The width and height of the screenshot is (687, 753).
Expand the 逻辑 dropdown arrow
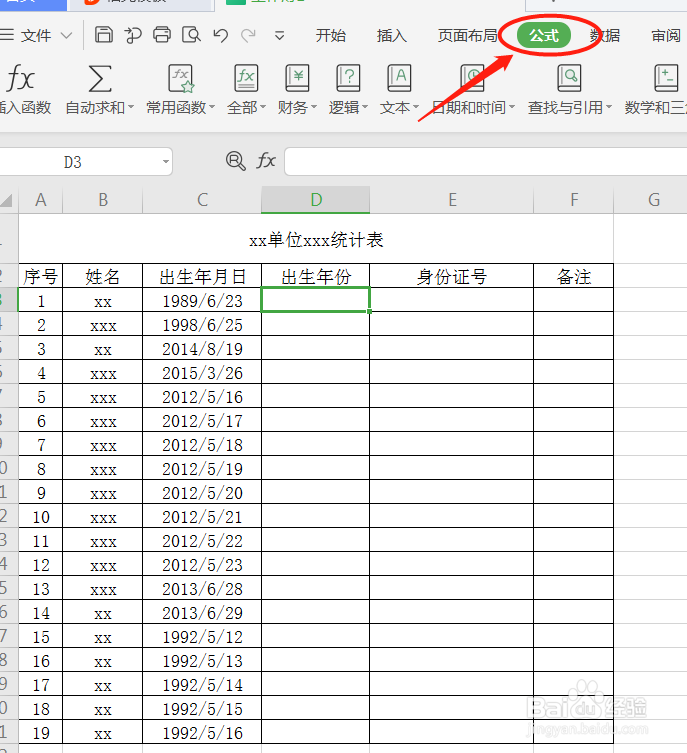365,107
